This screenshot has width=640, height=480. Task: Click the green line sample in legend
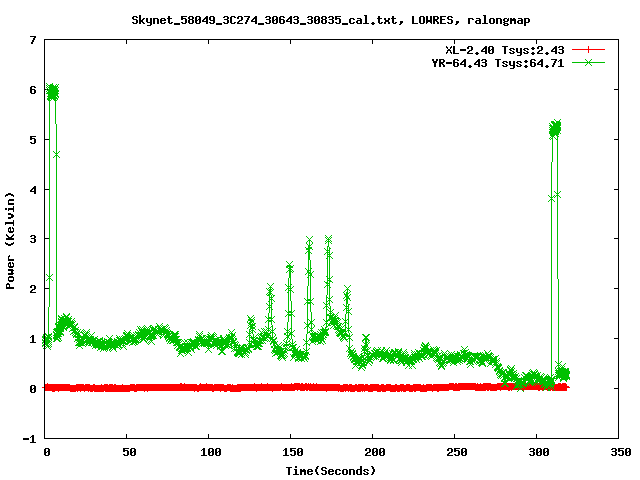coord(588,62)
